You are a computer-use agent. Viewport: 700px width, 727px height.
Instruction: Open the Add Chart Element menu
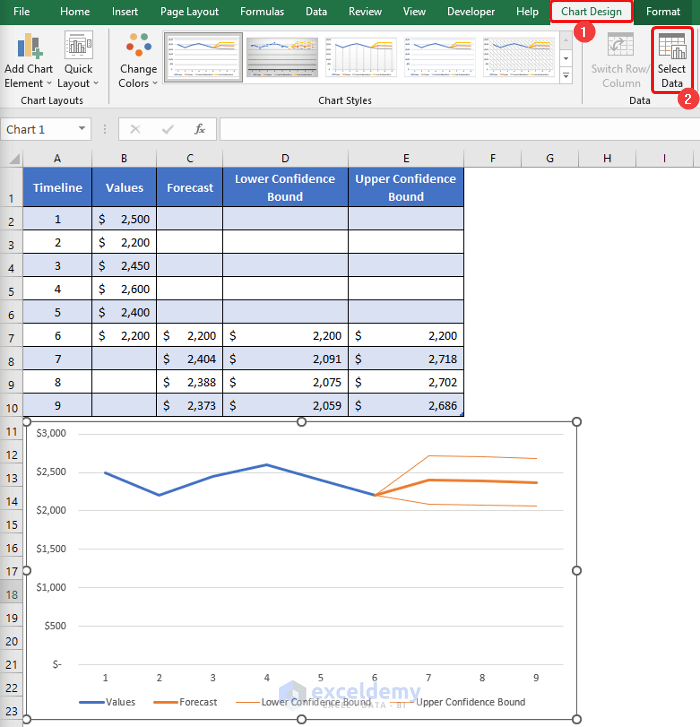[x=28, y=60]
